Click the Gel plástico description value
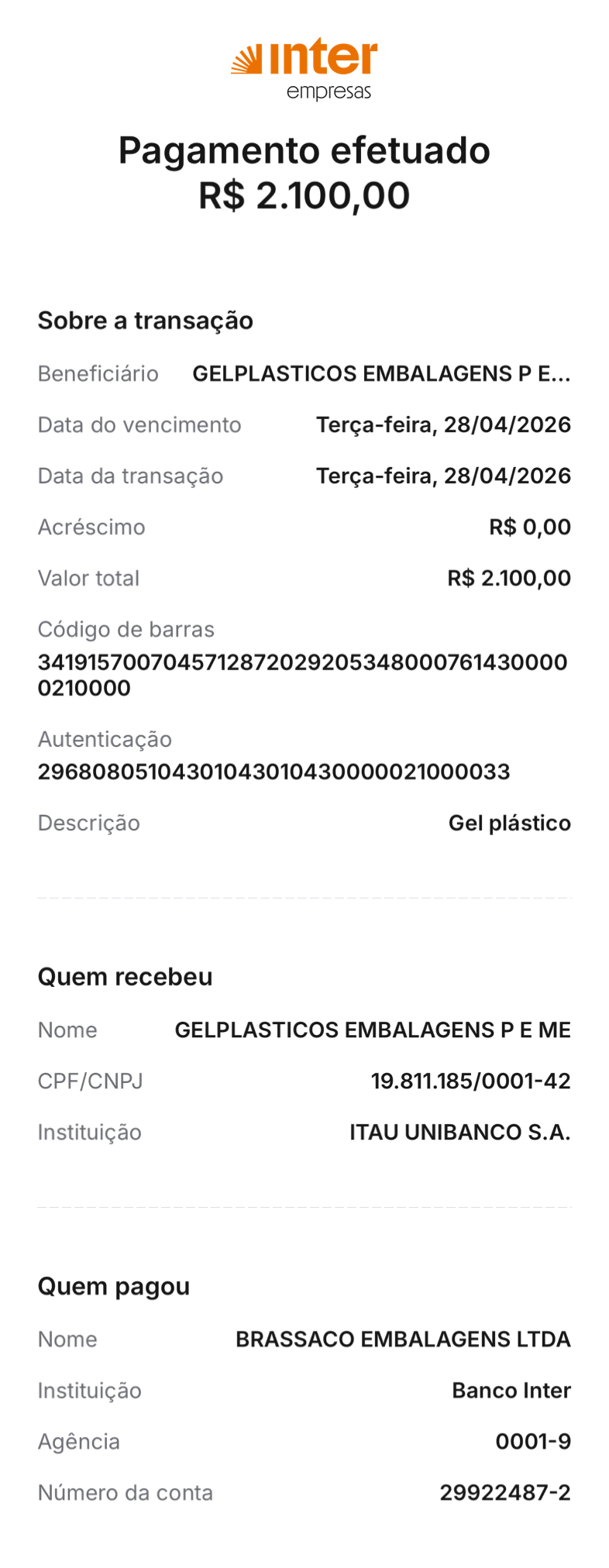 click(x=509, y=824)
